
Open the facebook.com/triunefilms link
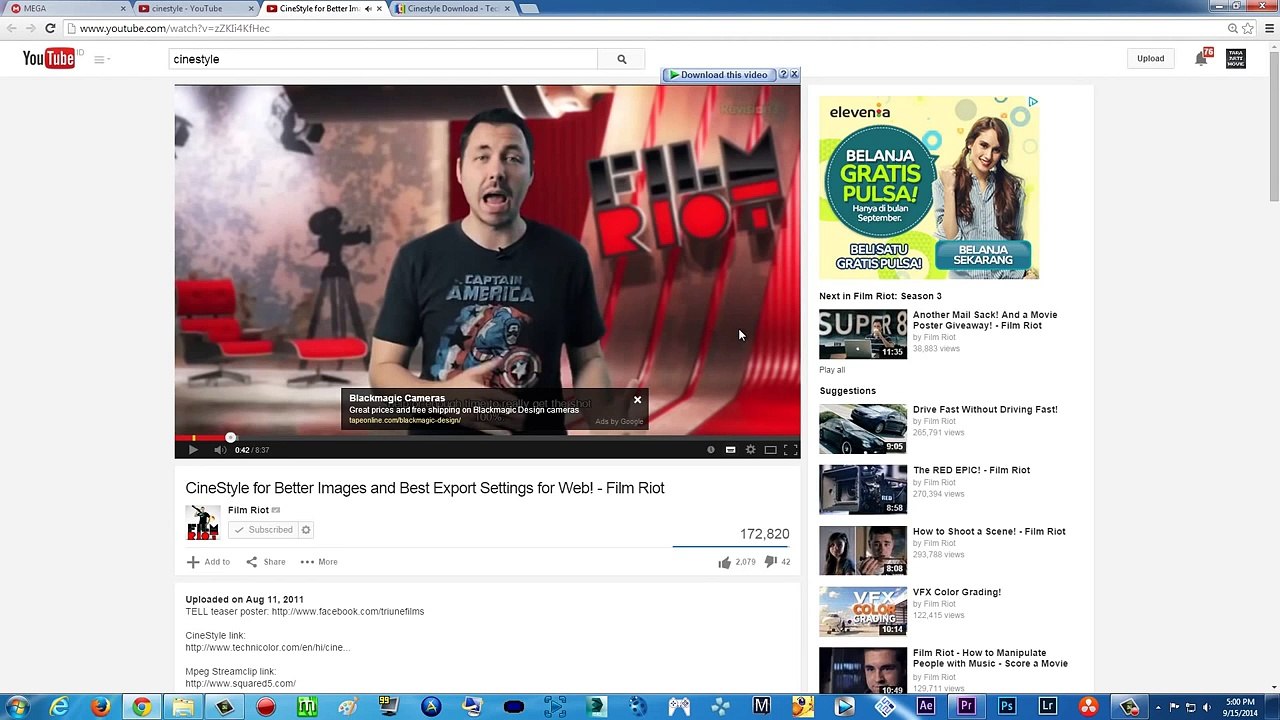348,612
